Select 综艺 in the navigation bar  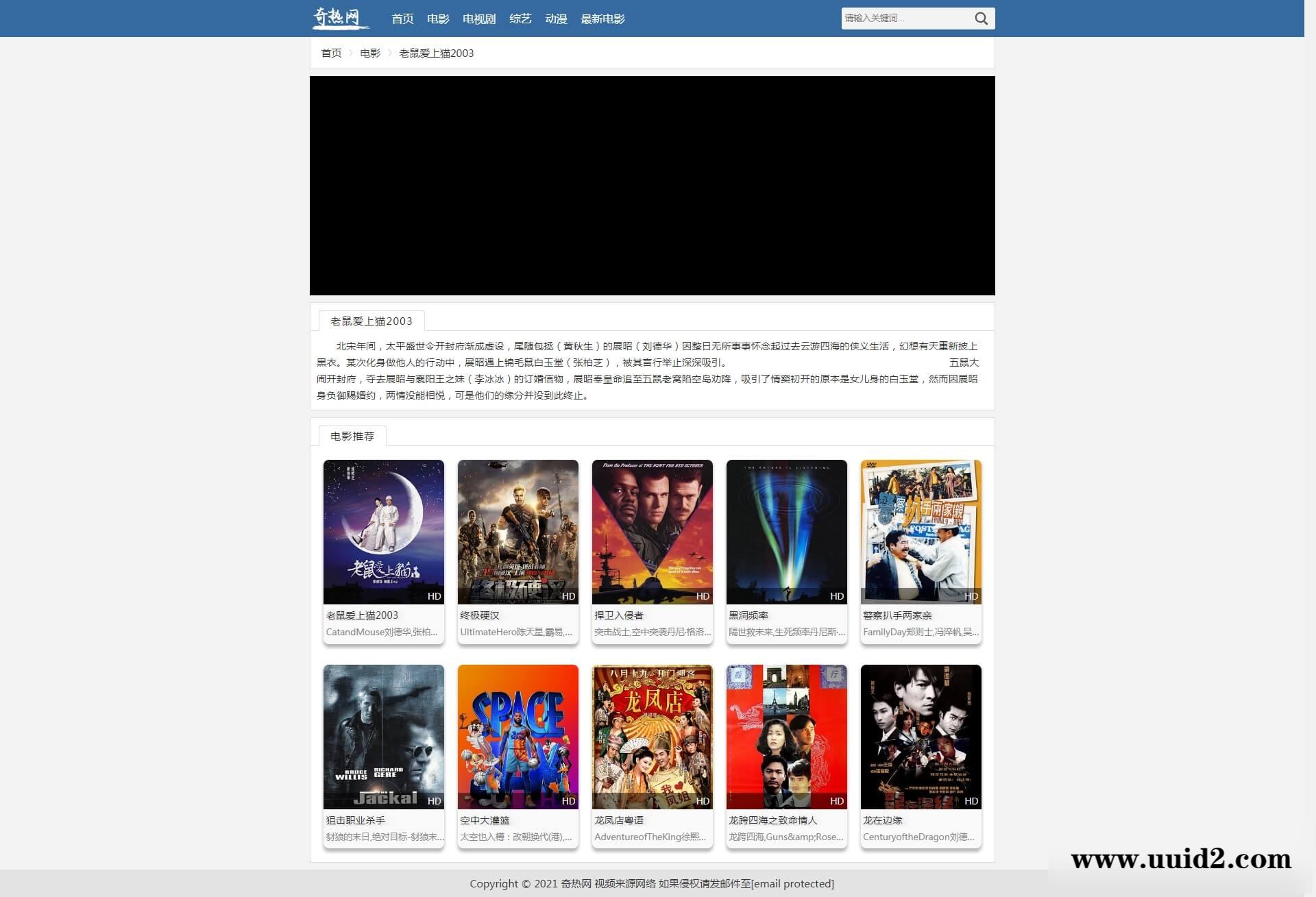pyautogui.click(x=520, y=19)
